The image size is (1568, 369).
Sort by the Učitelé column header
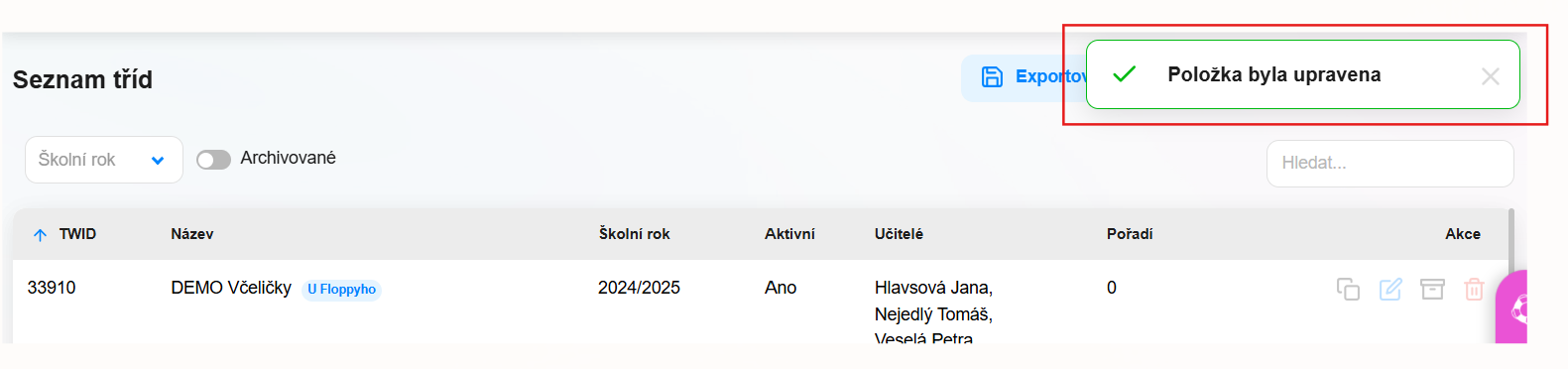pos(899,234)
